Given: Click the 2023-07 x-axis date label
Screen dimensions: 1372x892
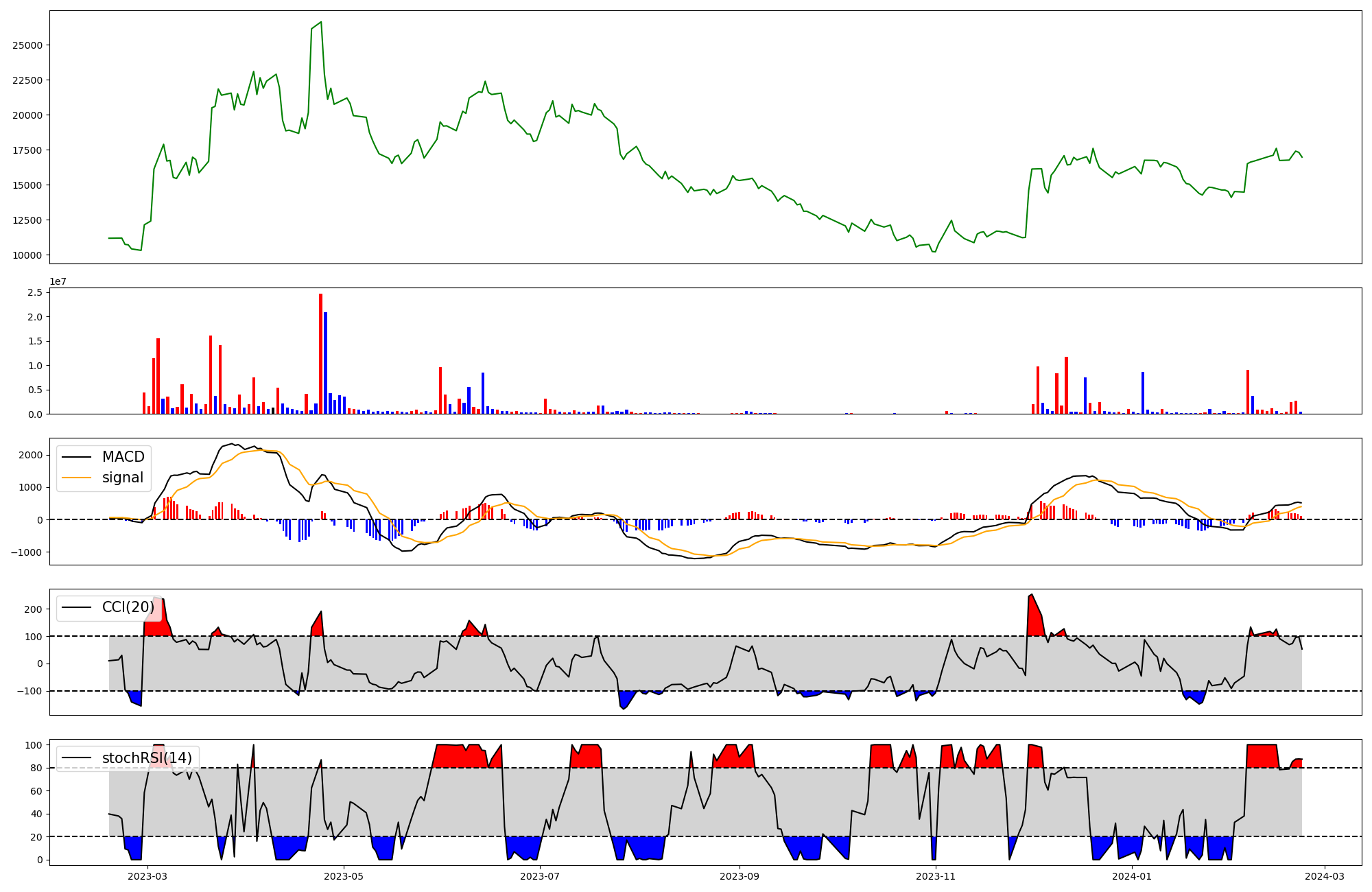Looking at the screenshot, I should [x=541, y=876].
